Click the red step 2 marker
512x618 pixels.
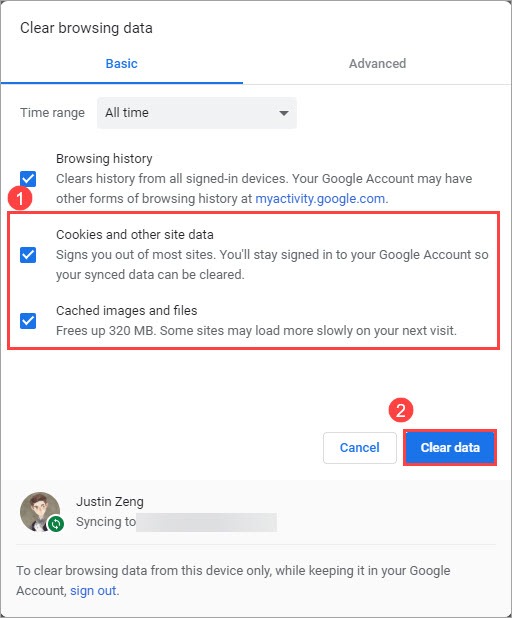pos(400,410)
